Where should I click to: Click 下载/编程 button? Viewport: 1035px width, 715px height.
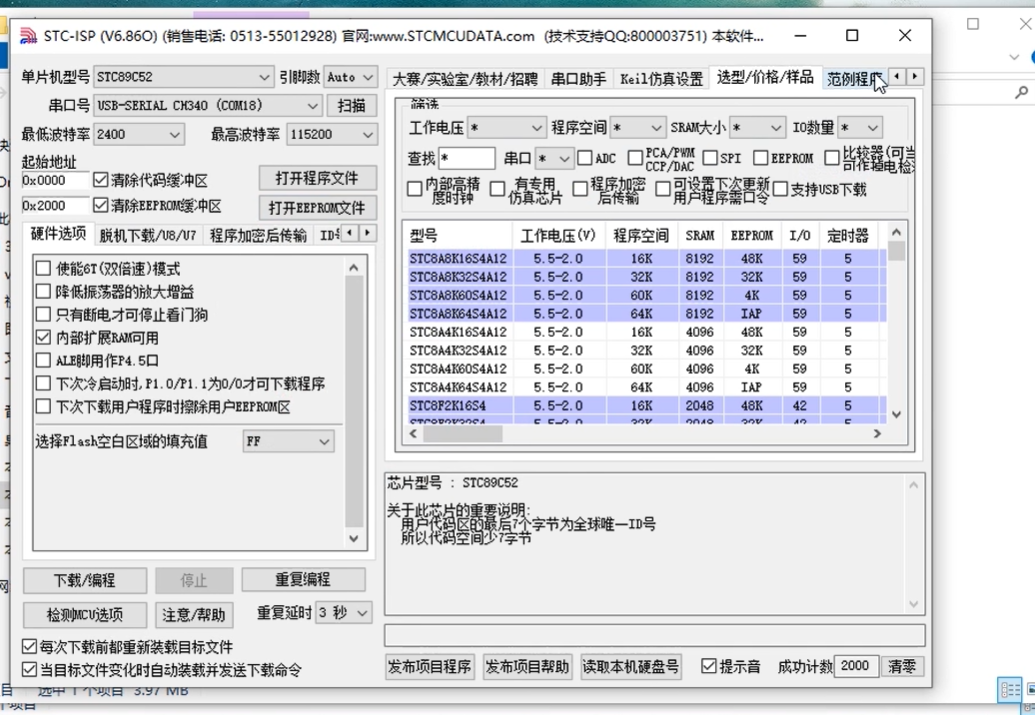pos(84,580)
